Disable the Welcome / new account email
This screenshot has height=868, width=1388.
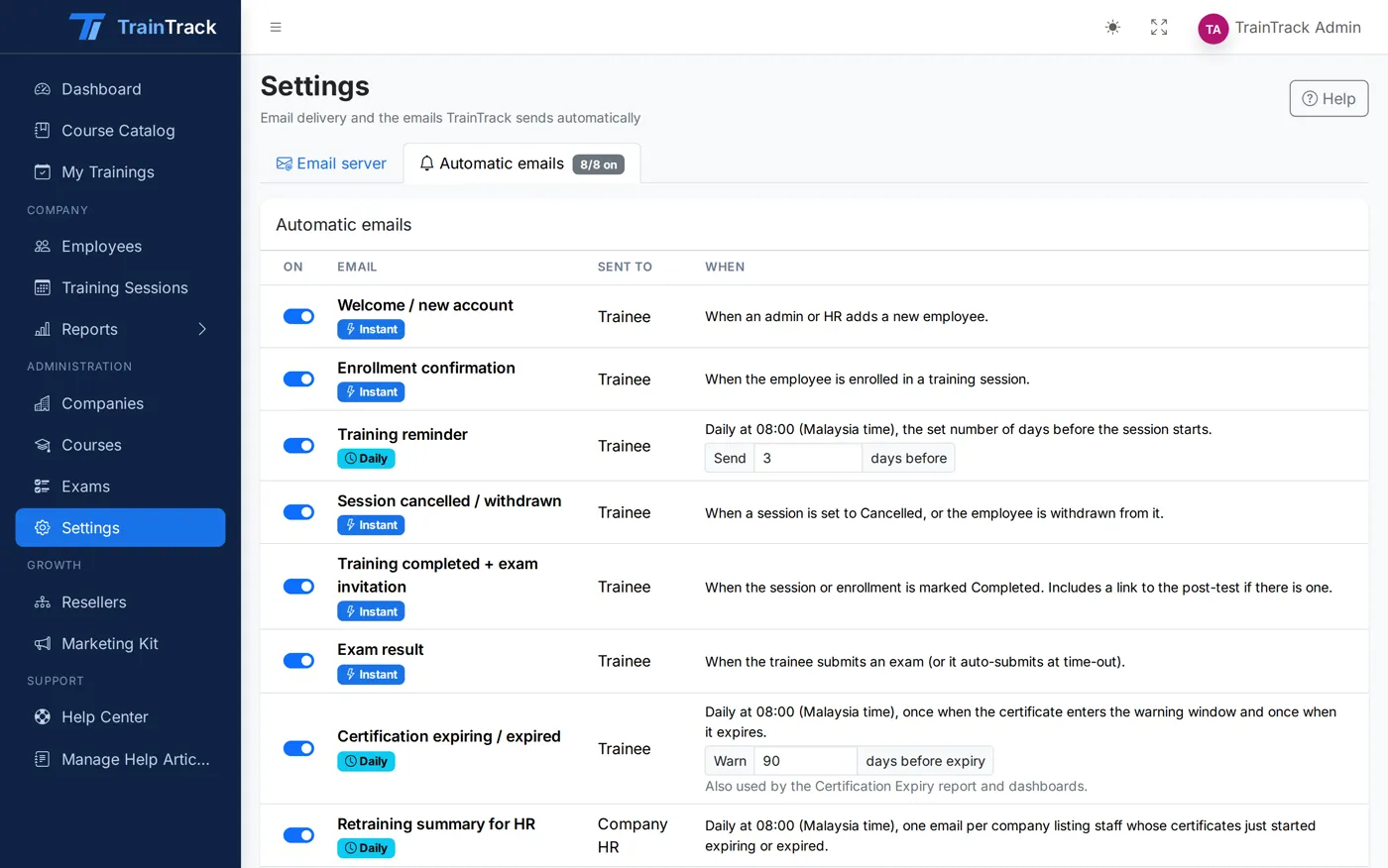pos(298,316)
